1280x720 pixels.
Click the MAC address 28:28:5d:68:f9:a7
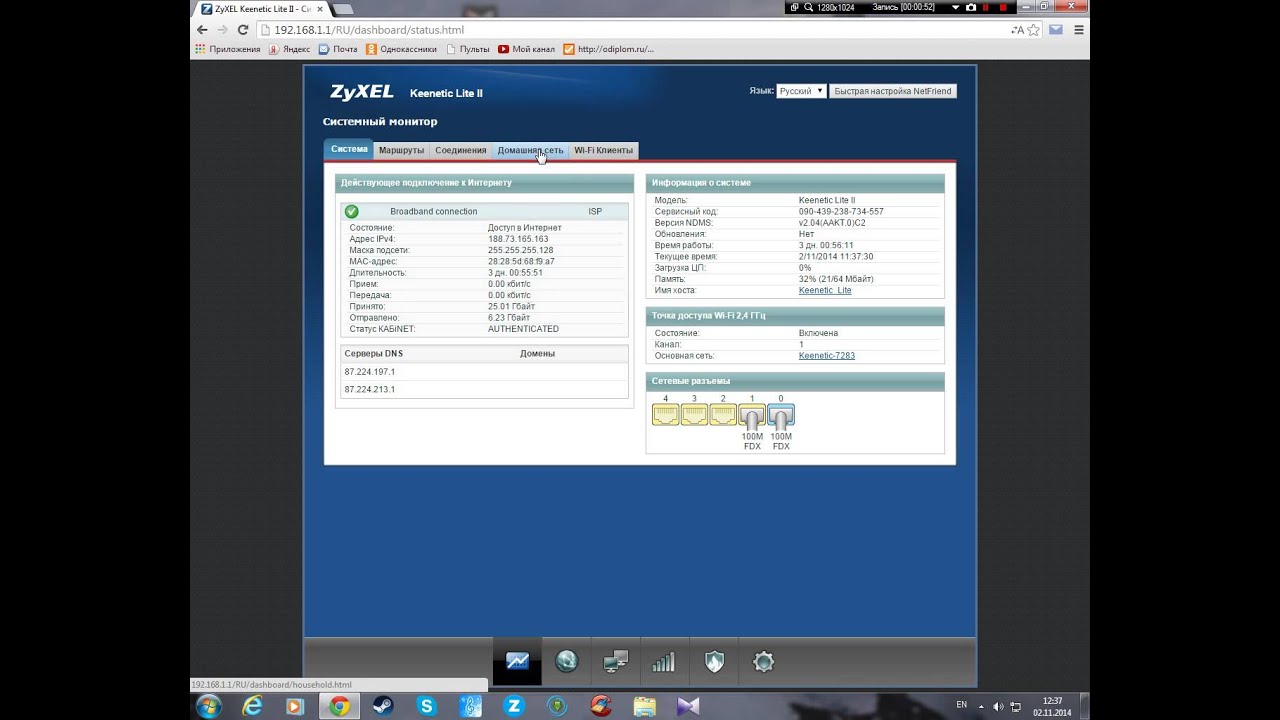click(x=521, y=261)
